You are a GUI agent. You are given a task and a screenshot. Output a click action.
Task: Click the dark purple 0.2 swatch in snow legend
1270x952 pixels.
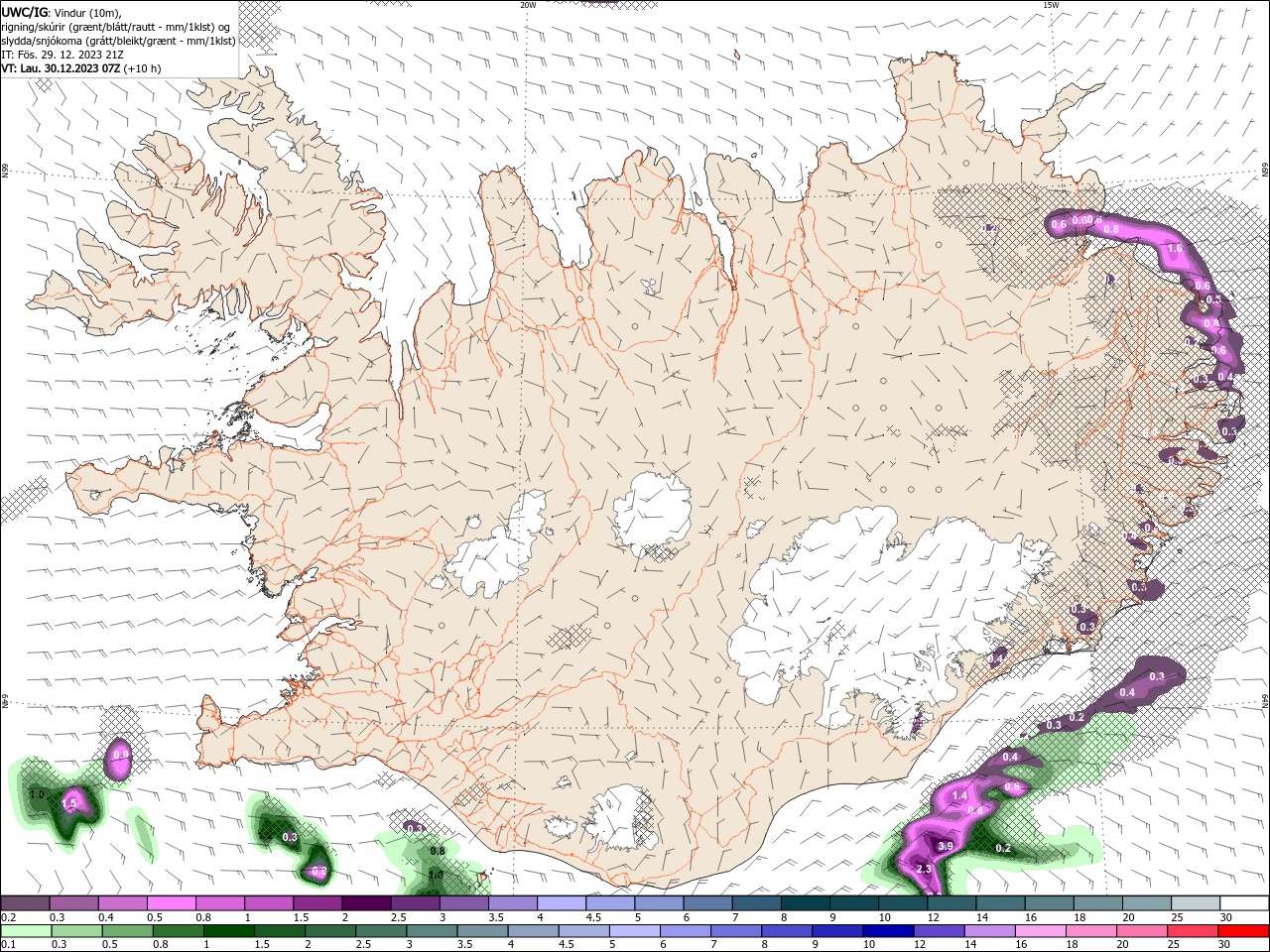(25, 903)
